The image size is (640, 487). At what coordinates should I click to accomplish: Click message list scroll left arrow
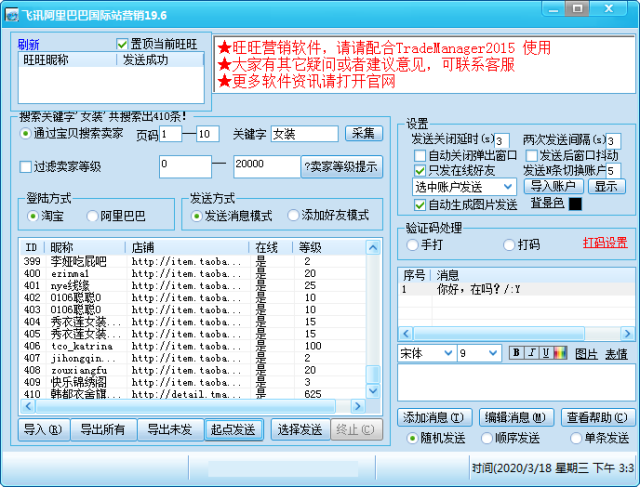tap(405, 334)
